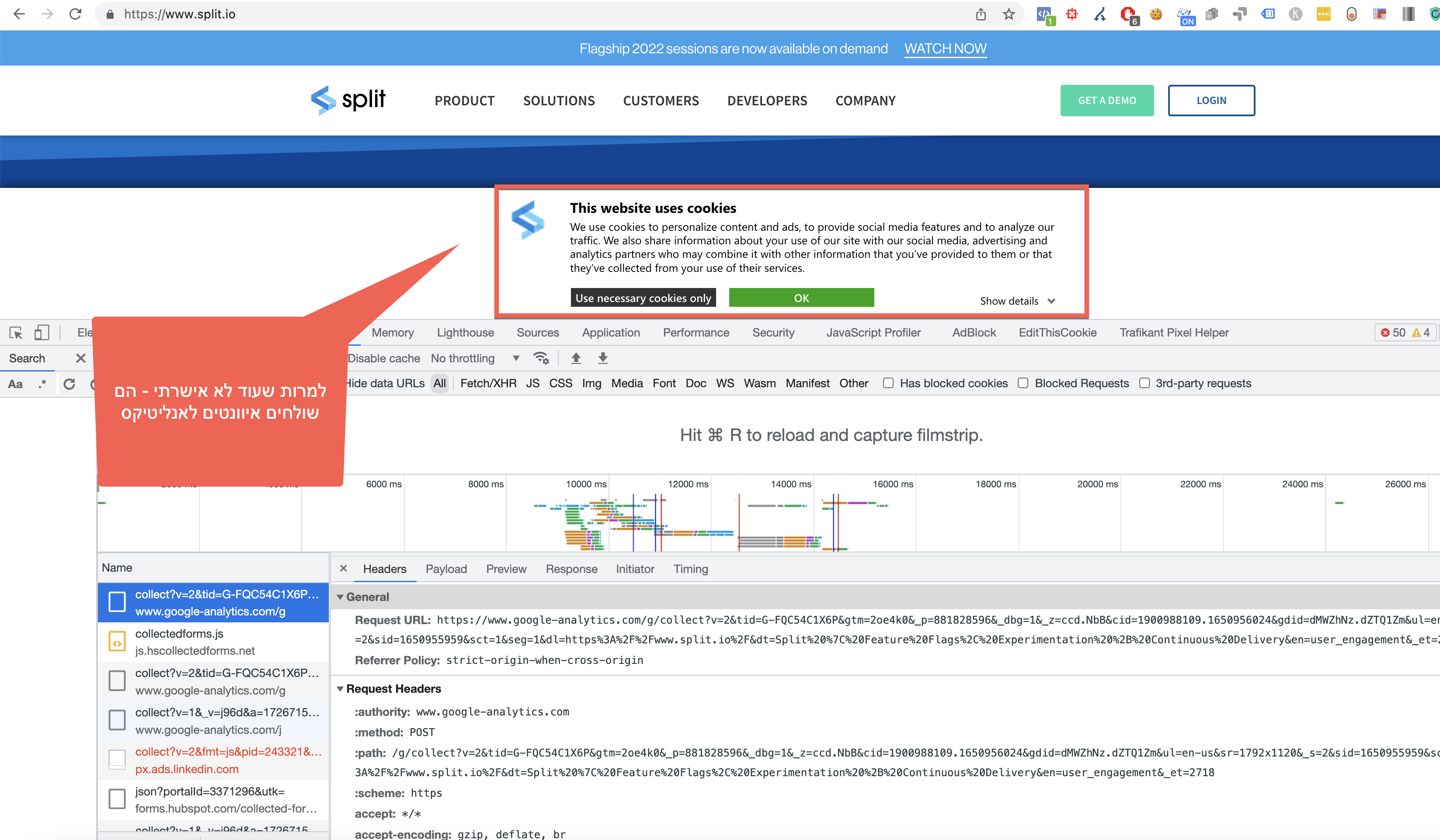
Task: Expand Show details in cookie banner
Action: 1018,301
